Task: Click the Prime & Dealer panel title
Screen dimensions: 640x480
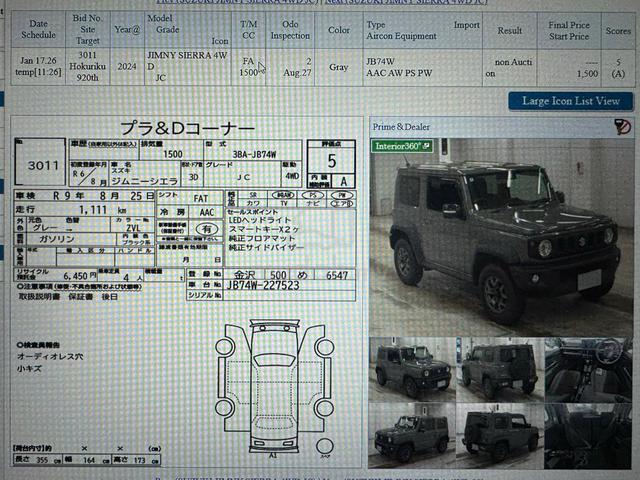Action: pyautogui.click(x=401, y=127)
